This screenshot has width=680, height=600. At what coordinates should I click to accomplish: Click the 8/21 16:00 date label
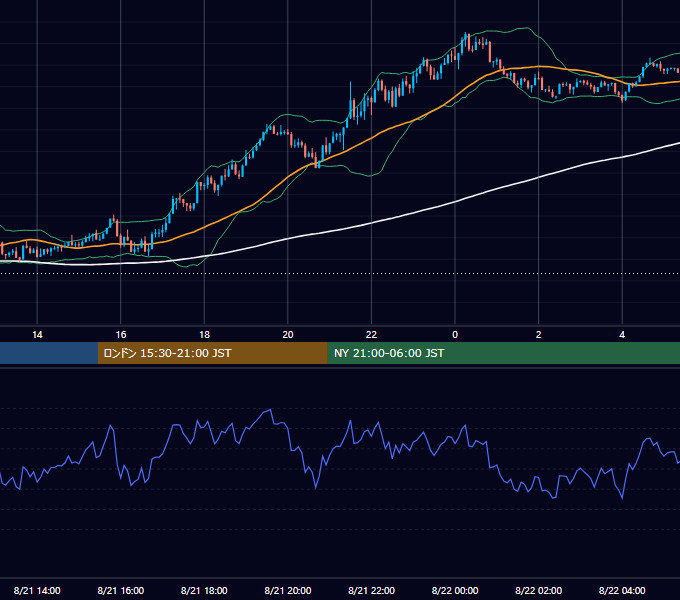pyautogui.click(x=121, y=590)
